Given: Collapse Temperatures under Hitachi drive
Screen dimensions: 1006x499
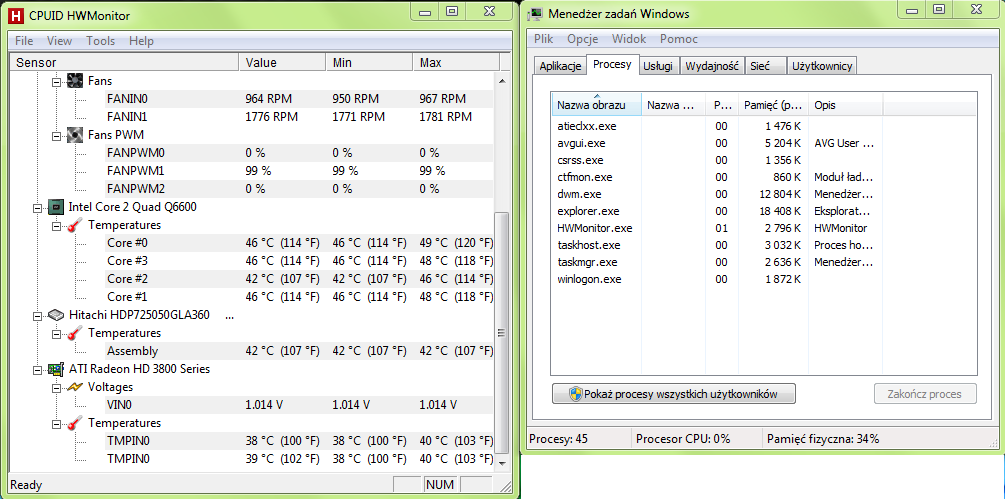Looking at the screenshot, I should [56, 333].
